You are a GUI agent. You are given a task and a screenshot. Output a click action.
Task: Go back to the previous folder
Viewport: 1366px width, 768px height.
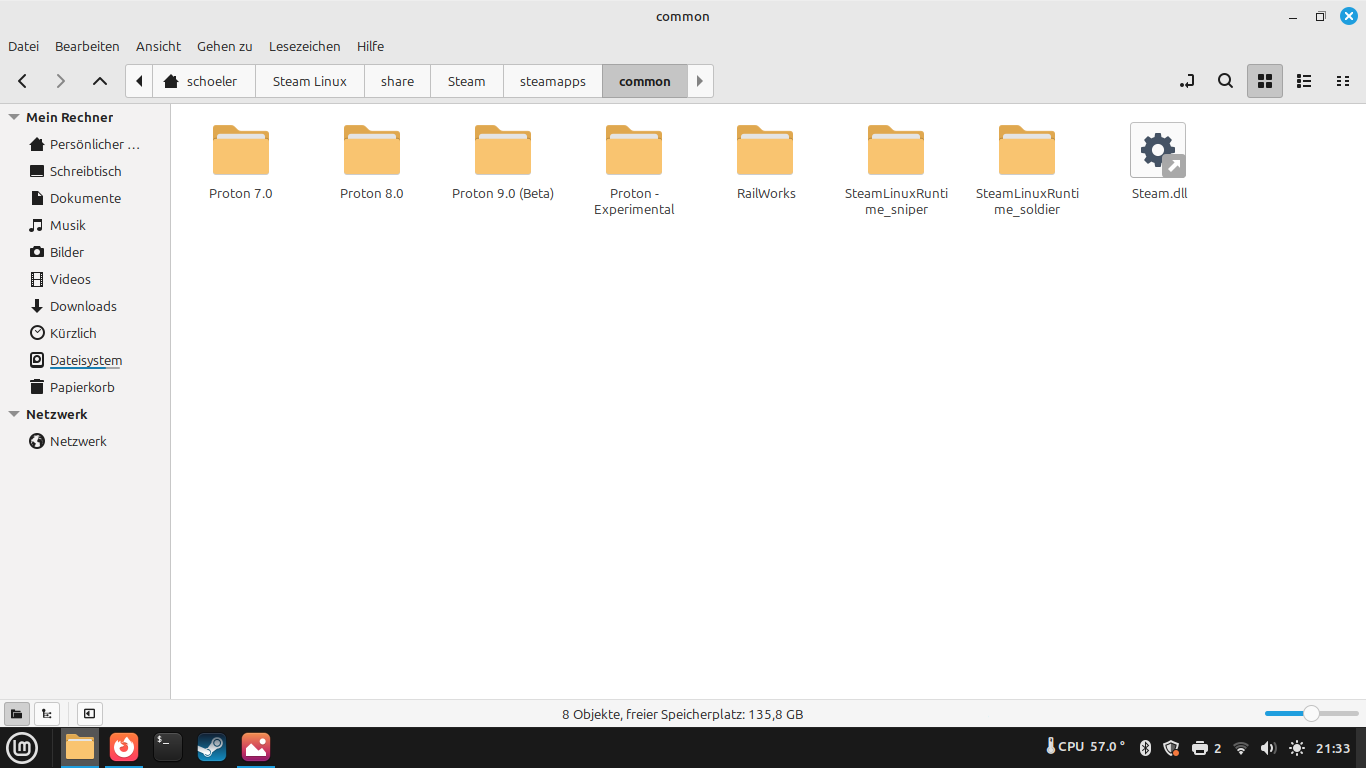23,81
